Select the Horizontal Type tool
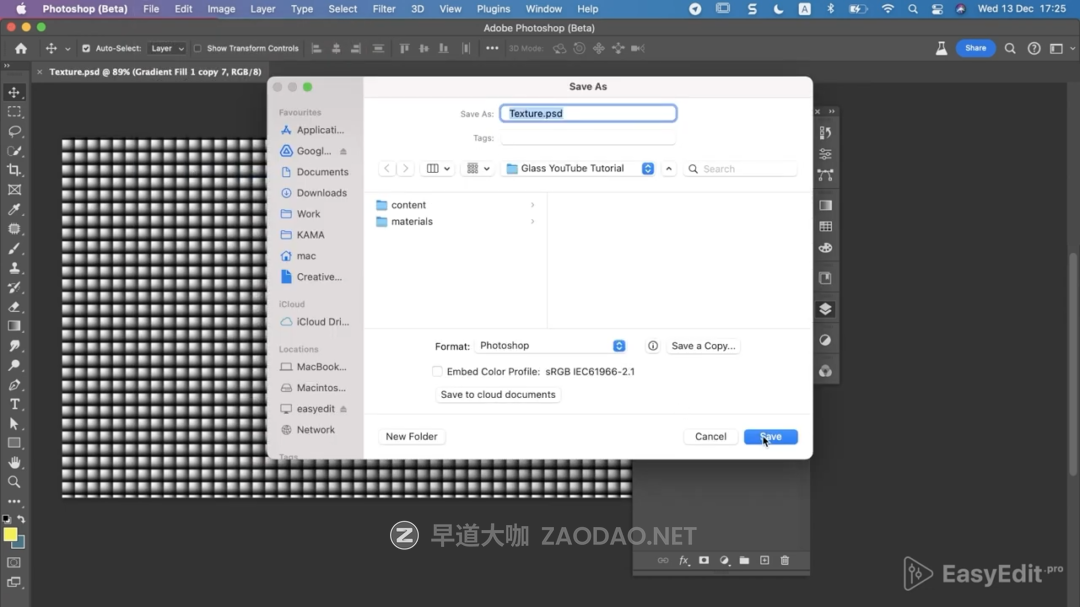 (x=14, y=404)
